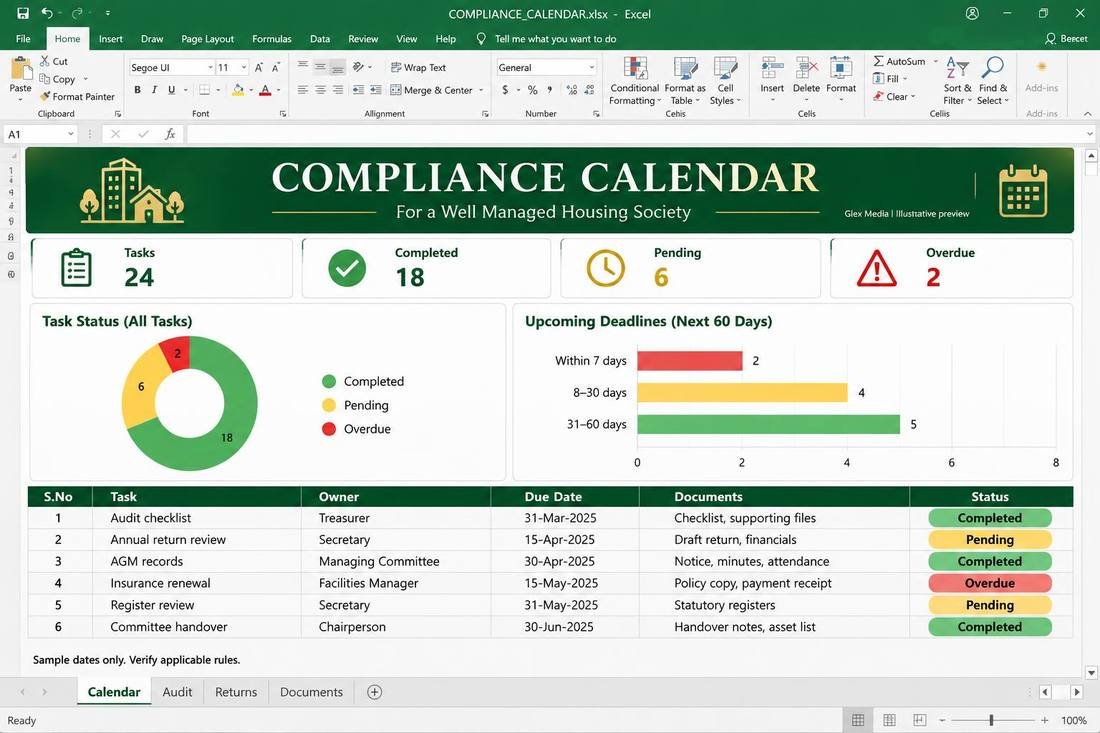1100x733 pixels.
Task: Click the Comma Style icon
Action: (x=549, y=90)
